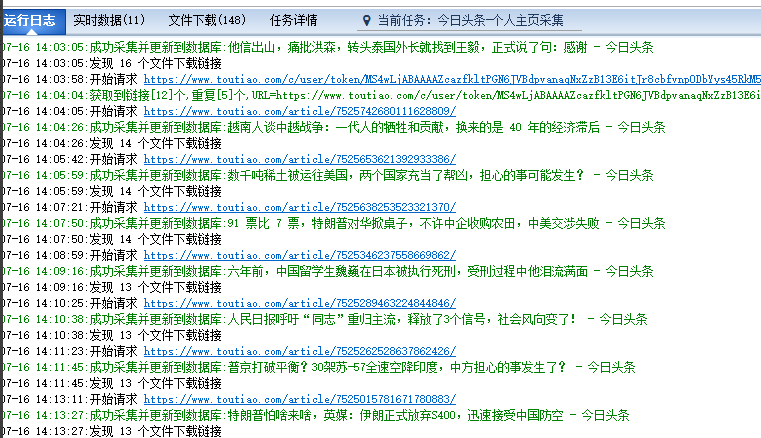Open article link ending 7525638253523321370
Viewport: 761px width, 438px height.
point(300,207)
